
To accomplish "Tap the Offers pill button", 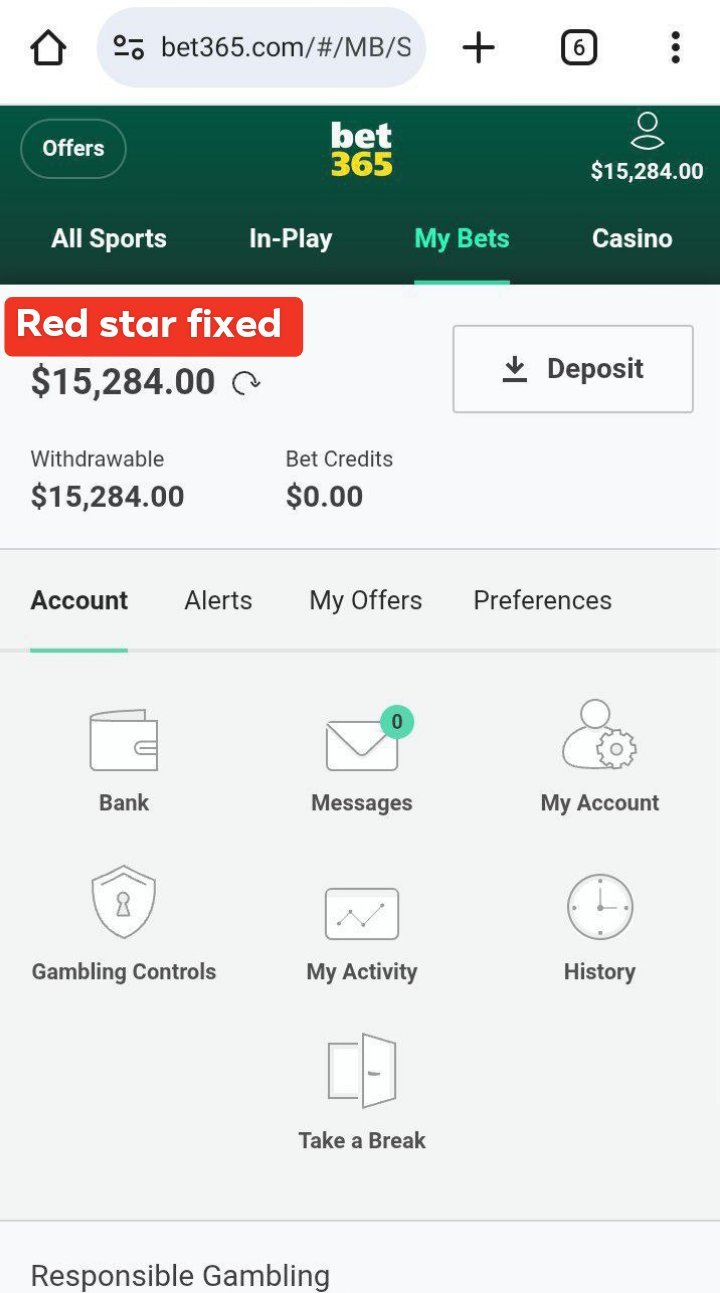I will click(73, 148).
